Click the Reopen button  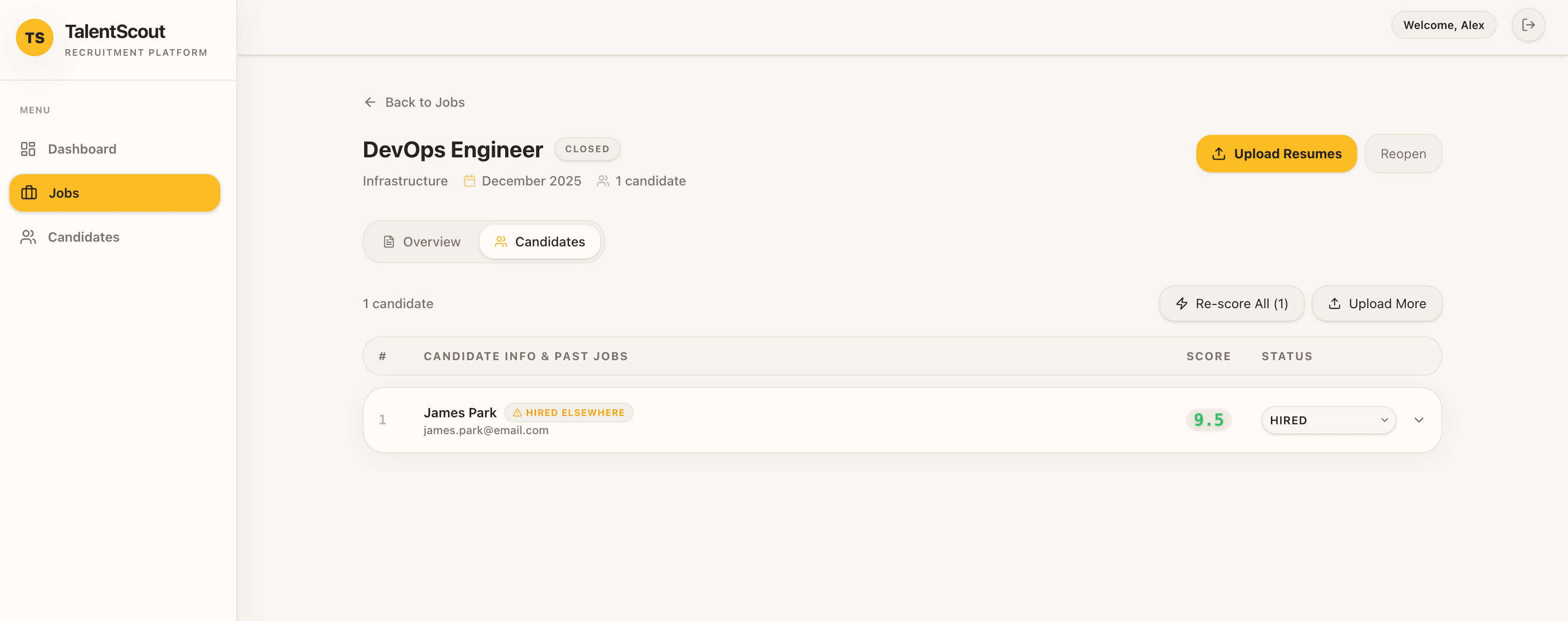click(x=1403, y=153)
